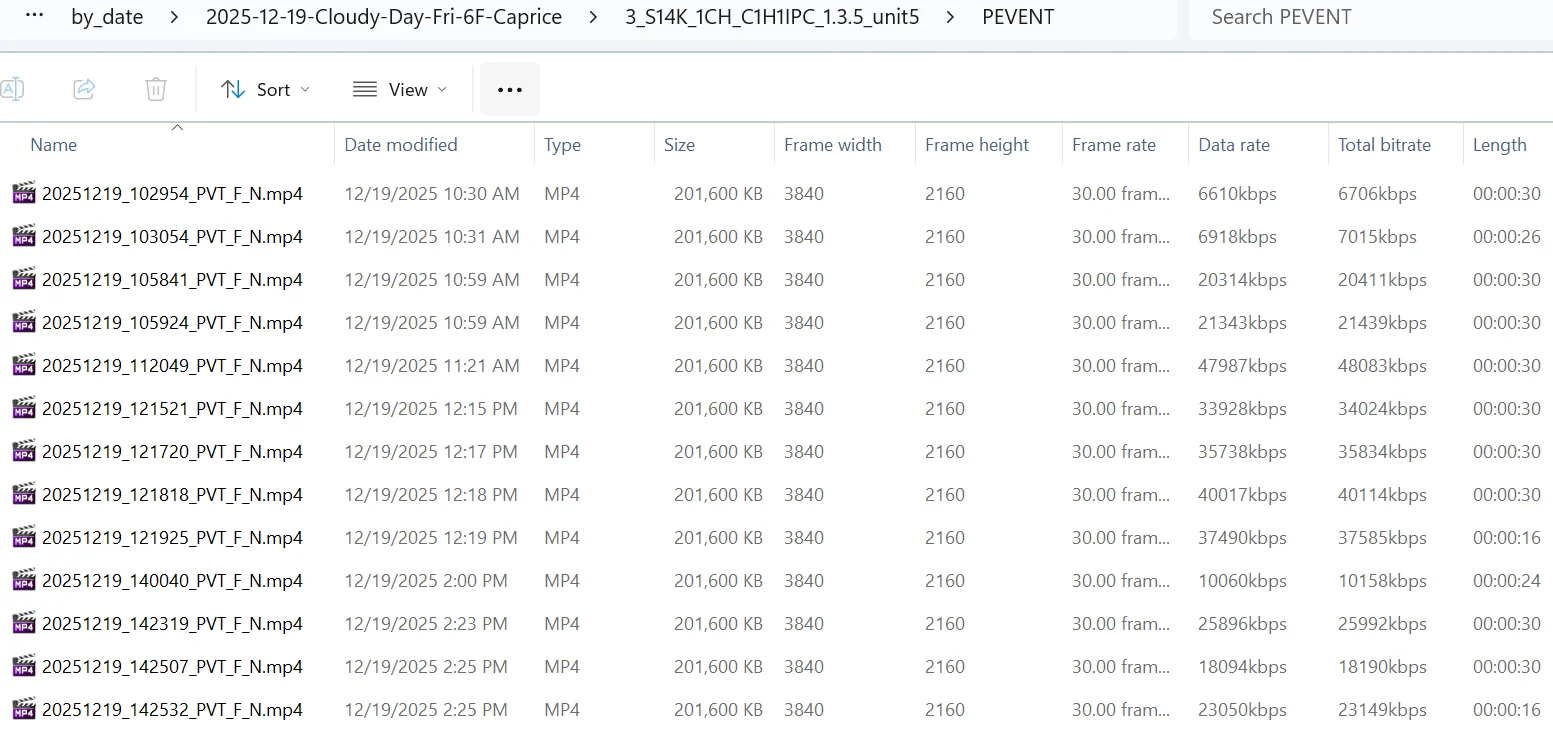Click the Search PEVENT field

point(1370,17)
